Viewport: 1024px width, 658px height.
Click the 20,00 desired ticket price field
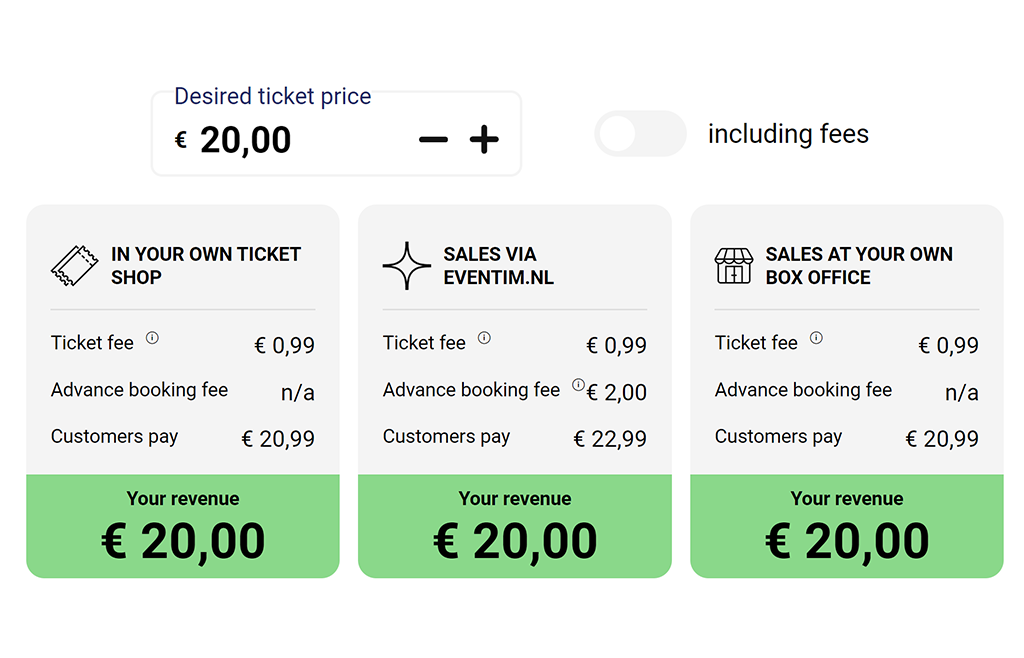(x=246, y=140)
